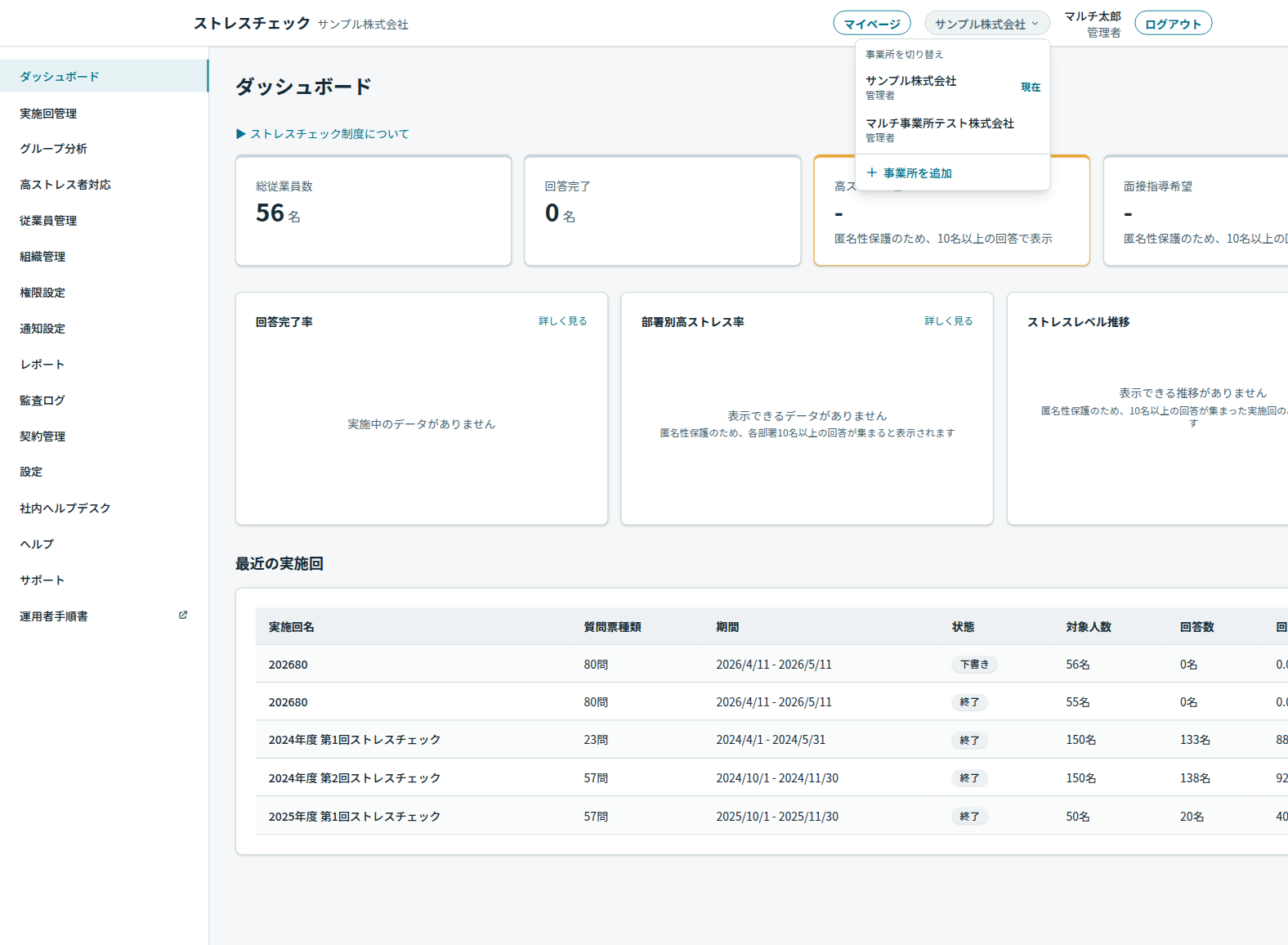The image size is (1288, 945).
Task: Navigate to 組織管理
Action: [x=104, y=257]
